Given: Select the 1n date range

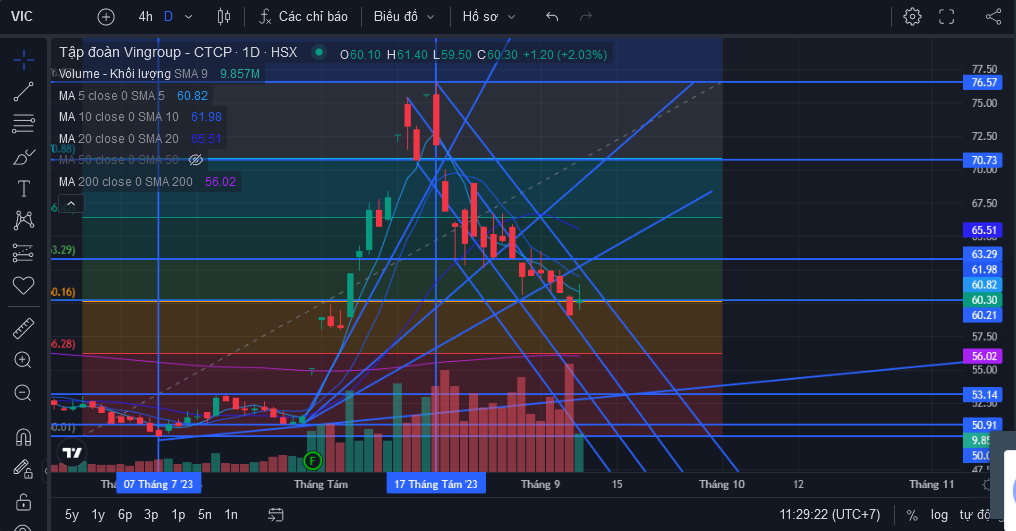Looking at the screenshot, I should click(231, 515).
